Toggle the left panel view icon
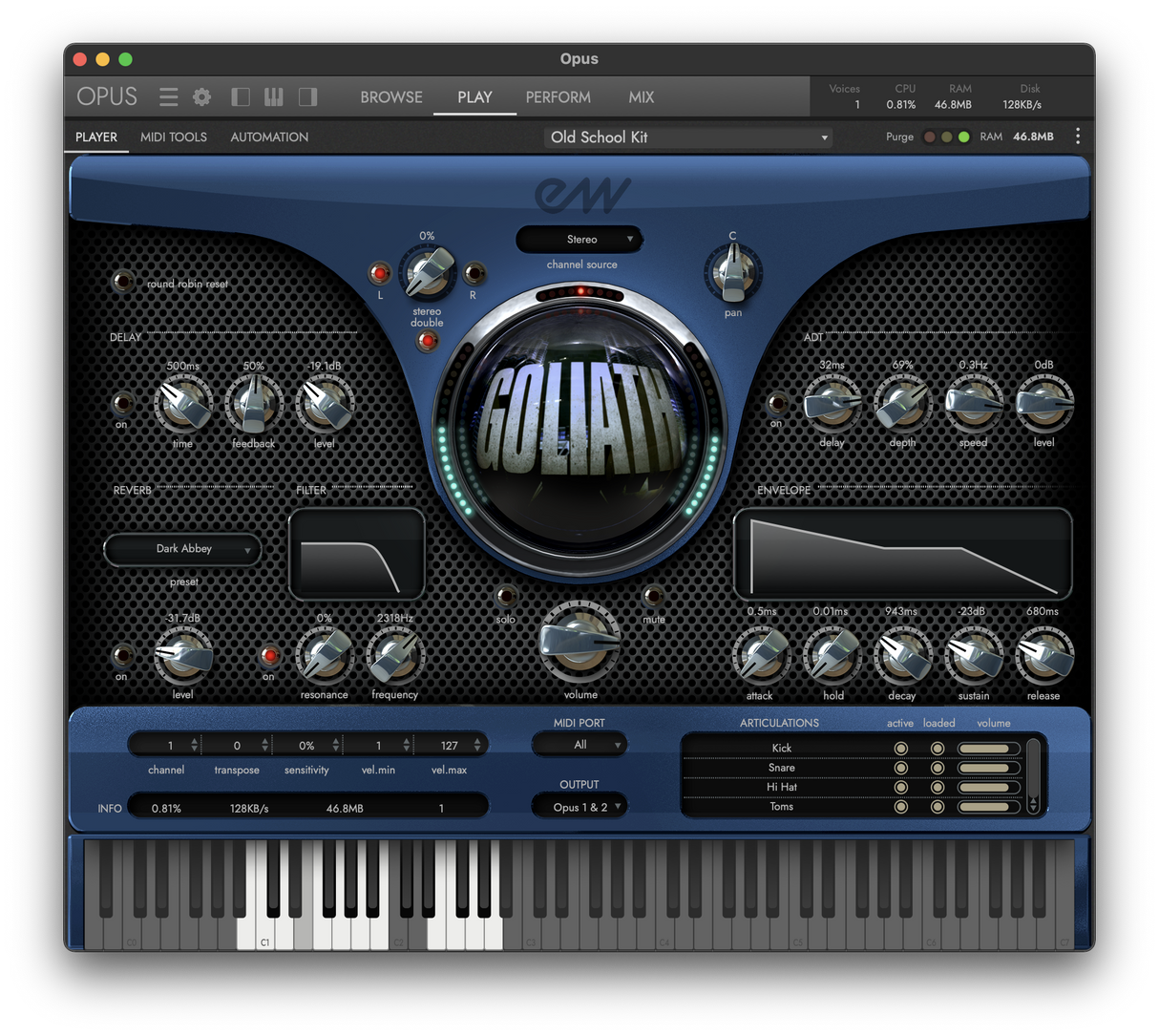1159x1036 pixels. [x=240, y=96]
